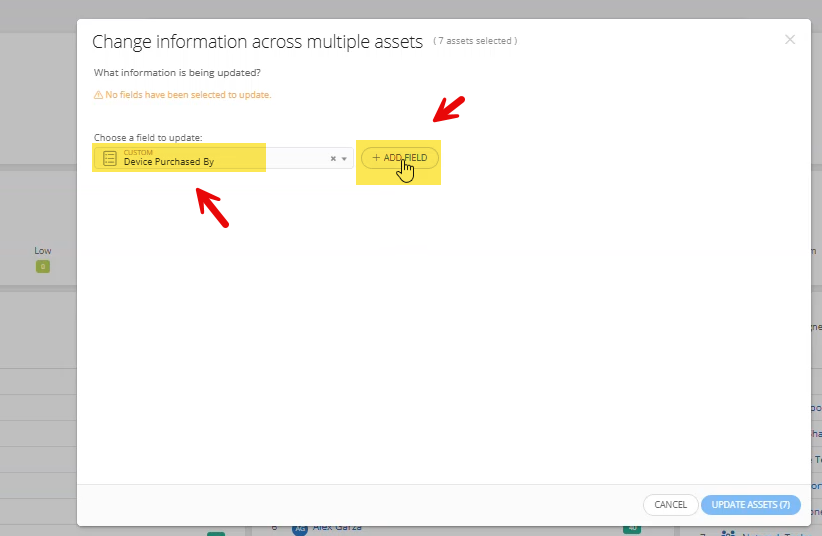Click the CUSTOM label in field selector
Image resolution: width=822 pixels, height=536 pixels.
tap(138, 152)
